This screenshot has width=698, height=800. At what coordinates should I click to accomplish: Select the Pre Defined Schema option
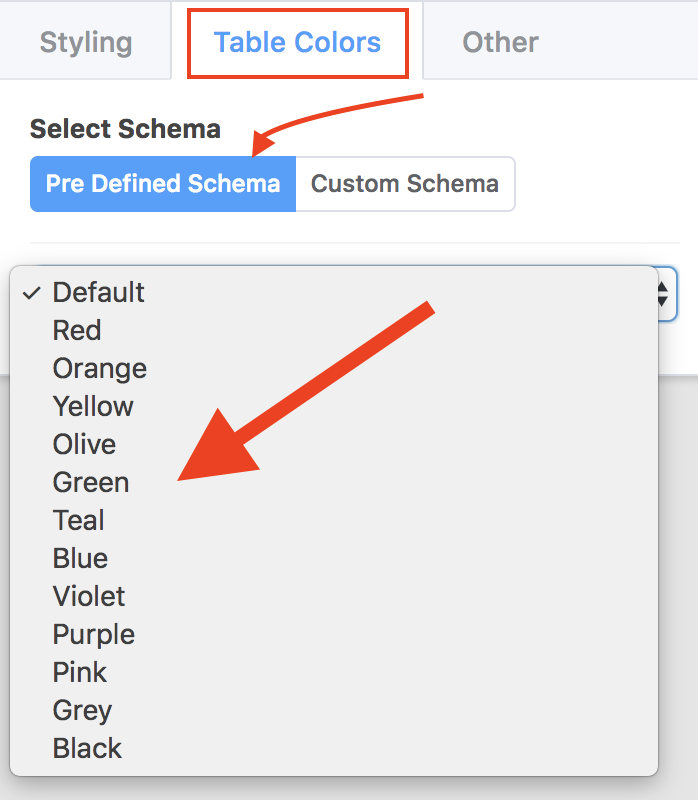pyautogui.click(x=163, y=184)
